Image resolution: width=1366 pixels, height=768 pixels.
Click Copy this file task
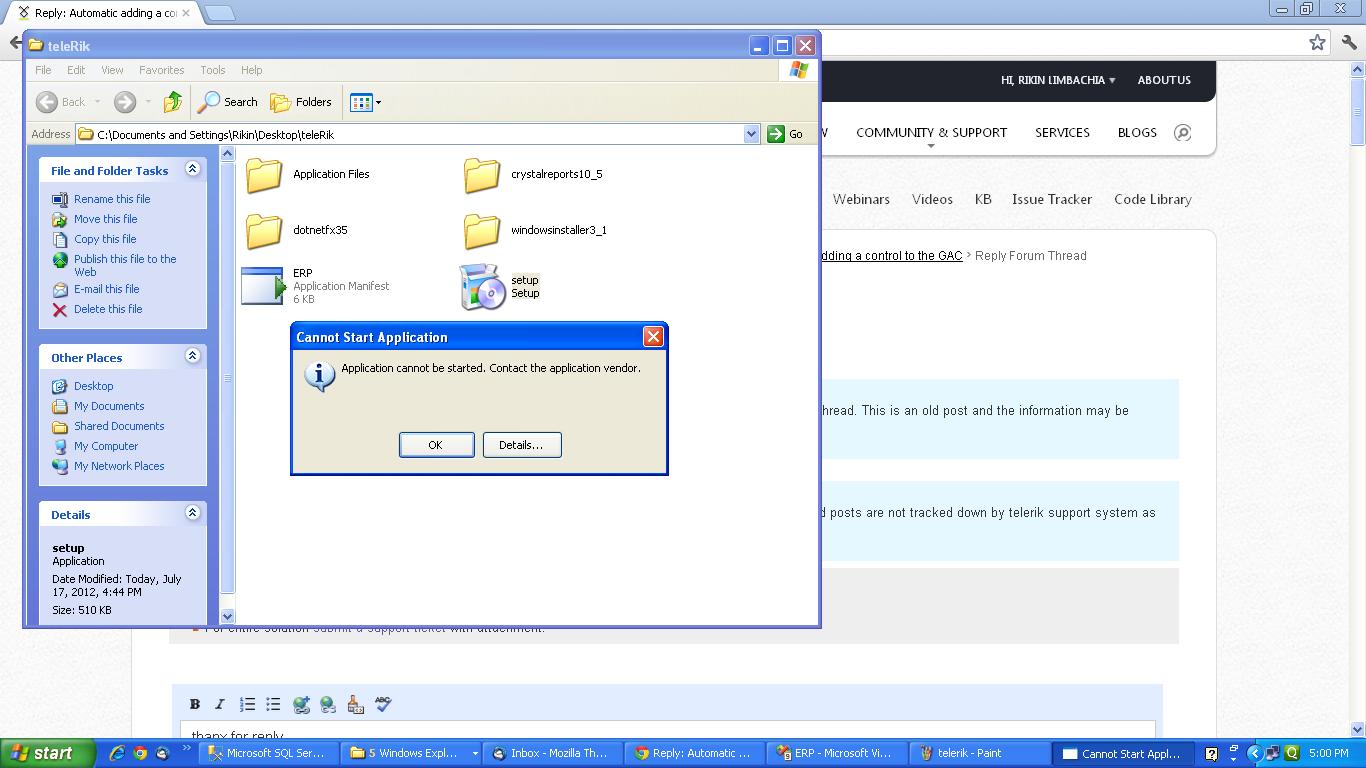105,239
